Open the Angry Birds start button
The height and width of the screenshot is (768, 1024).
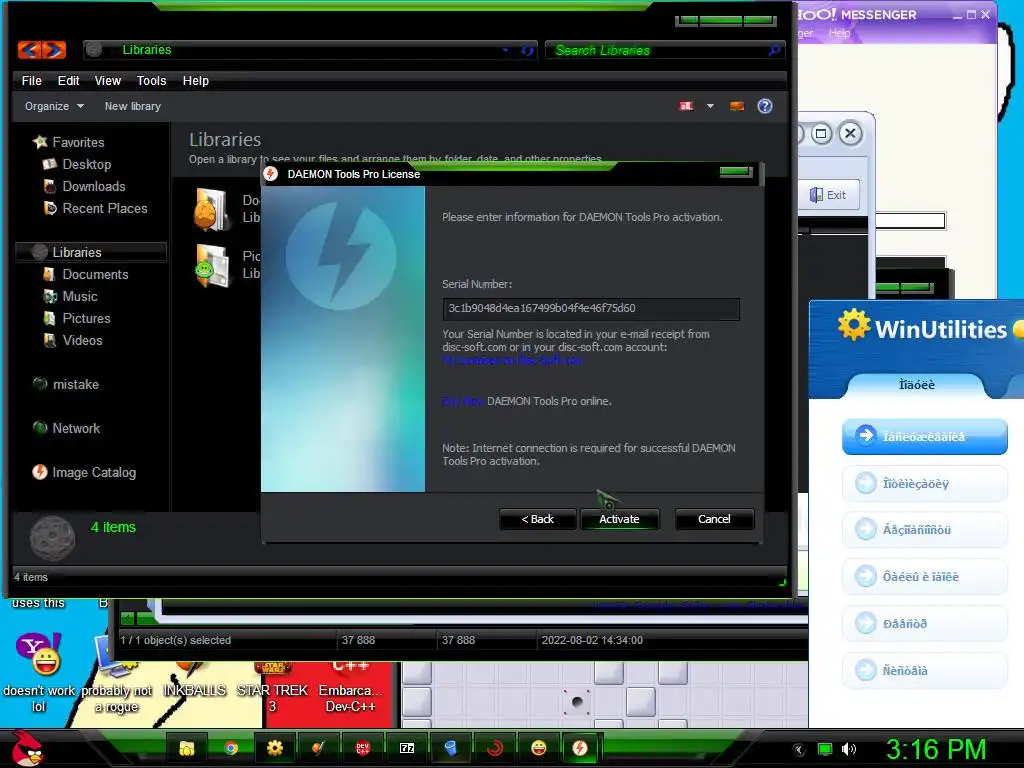pyautogui.click(x=26, y=748)
